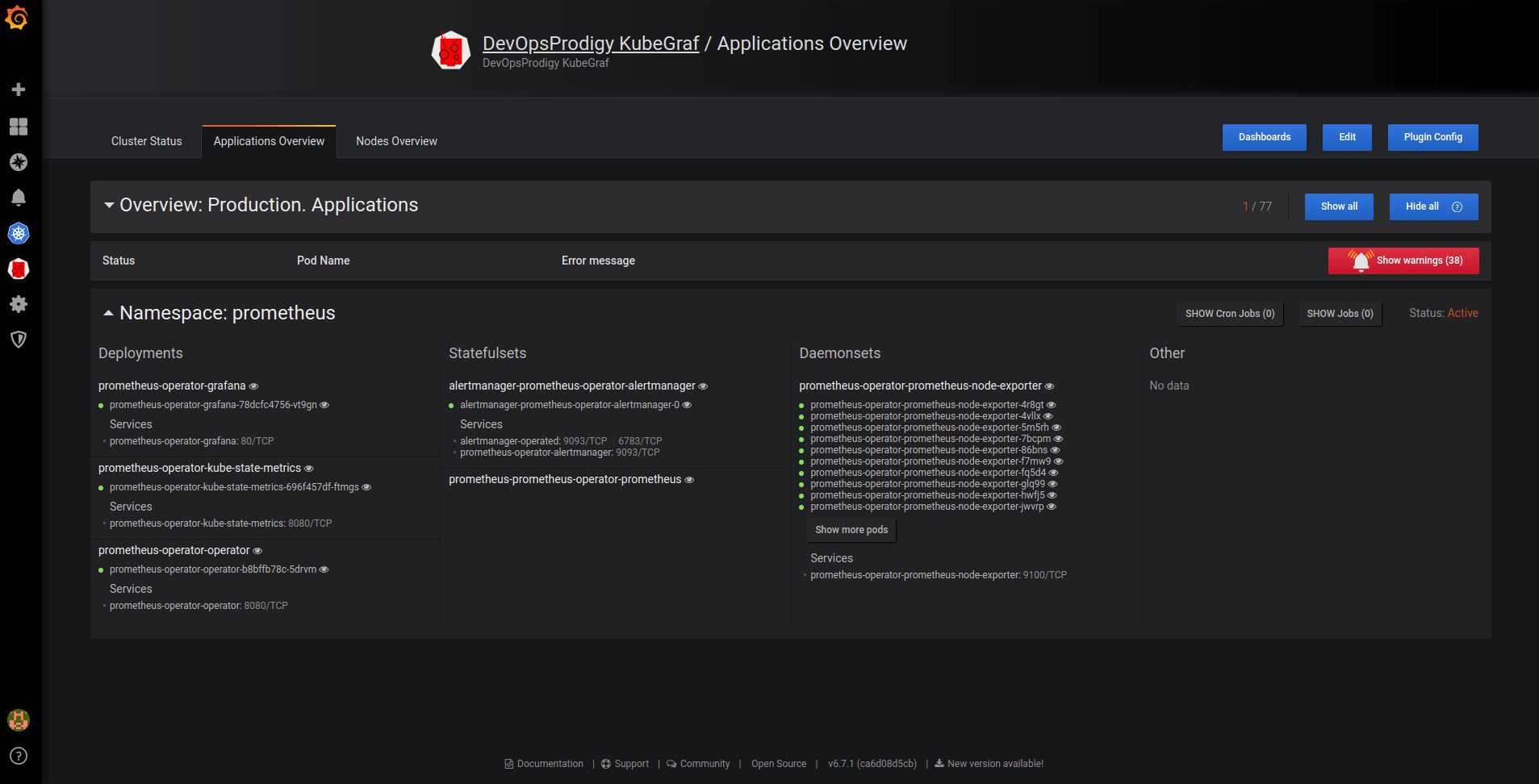
Task: Switch to the Nodes Overview tab
Action: (x=396, y=141)
